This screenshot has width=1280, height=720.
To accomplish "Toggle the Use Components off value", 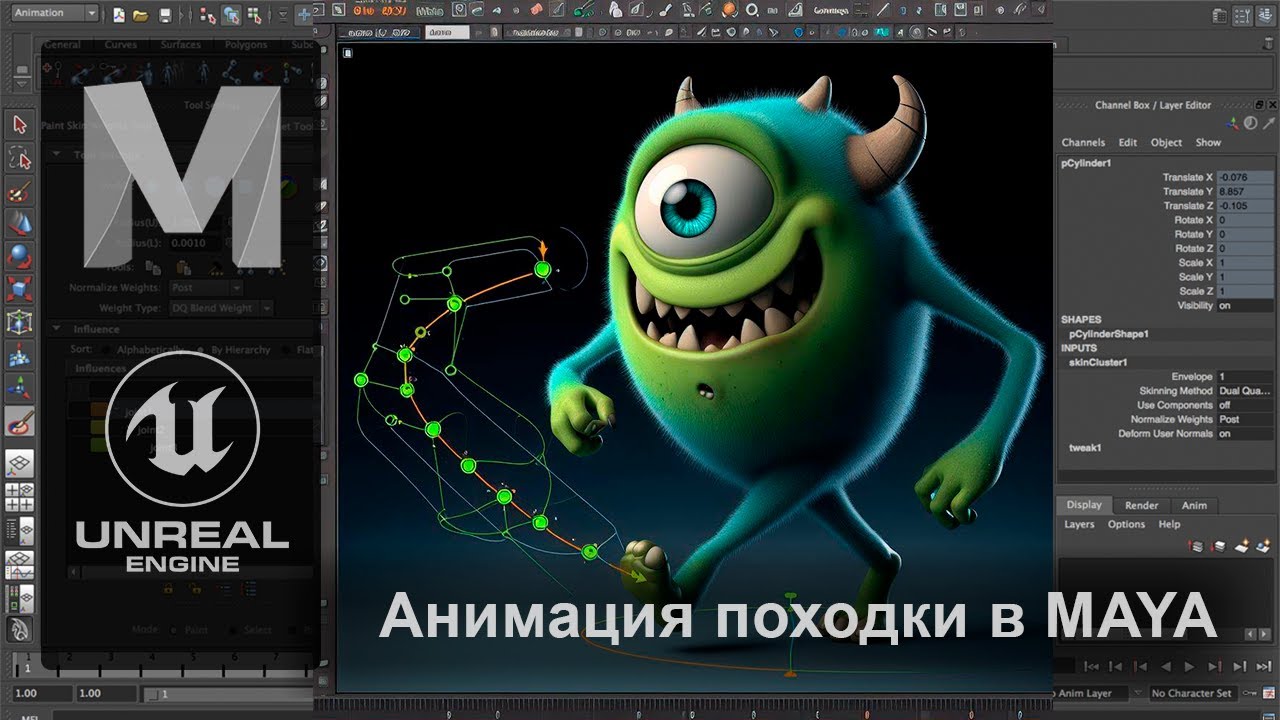I will [1245, 405].
